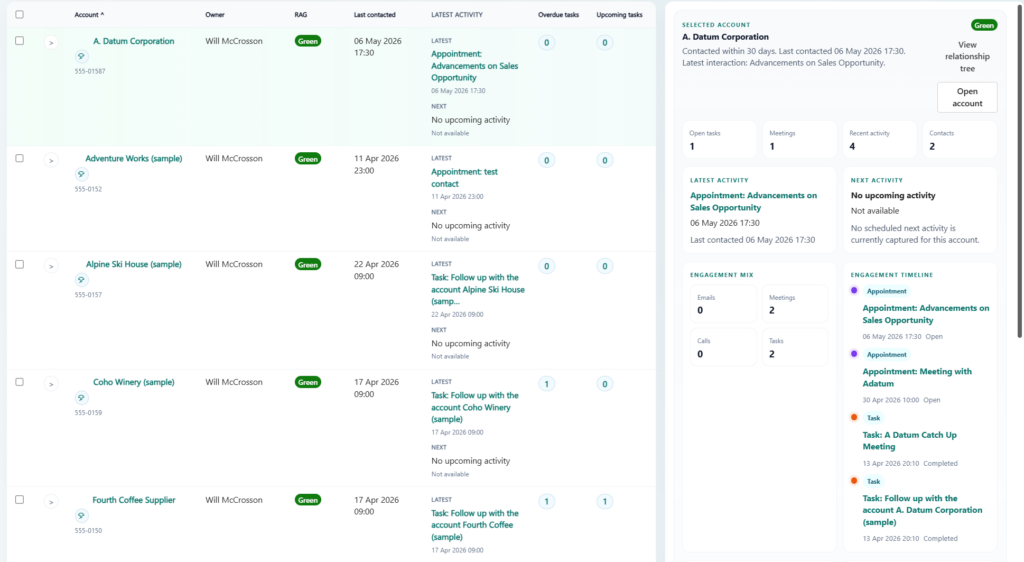The height and width of the screenshot is (562, 1024).
Task: Expand the Alpine Ski House (sample) row
Action: pyautogui.click(x=51, y=266)
